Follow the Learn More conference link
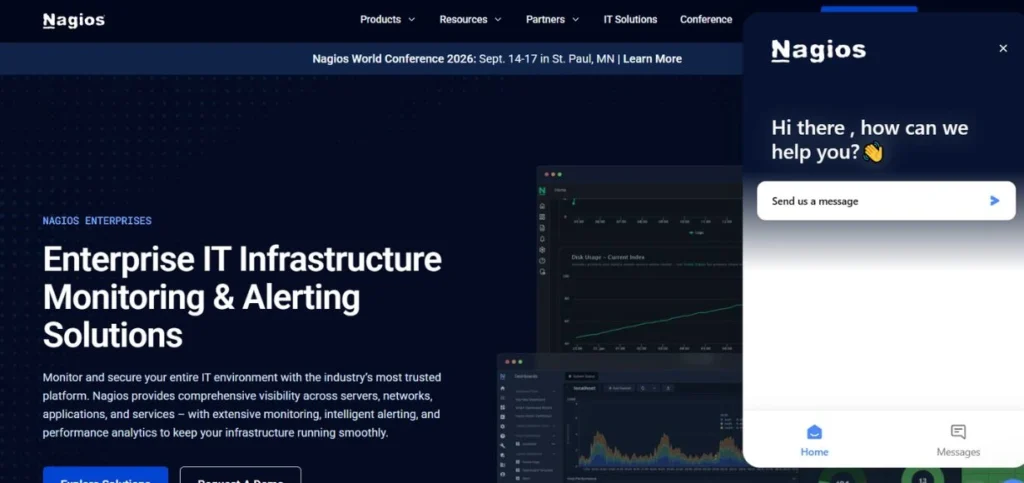This screenshot has height=483, width=1024. 652,59
